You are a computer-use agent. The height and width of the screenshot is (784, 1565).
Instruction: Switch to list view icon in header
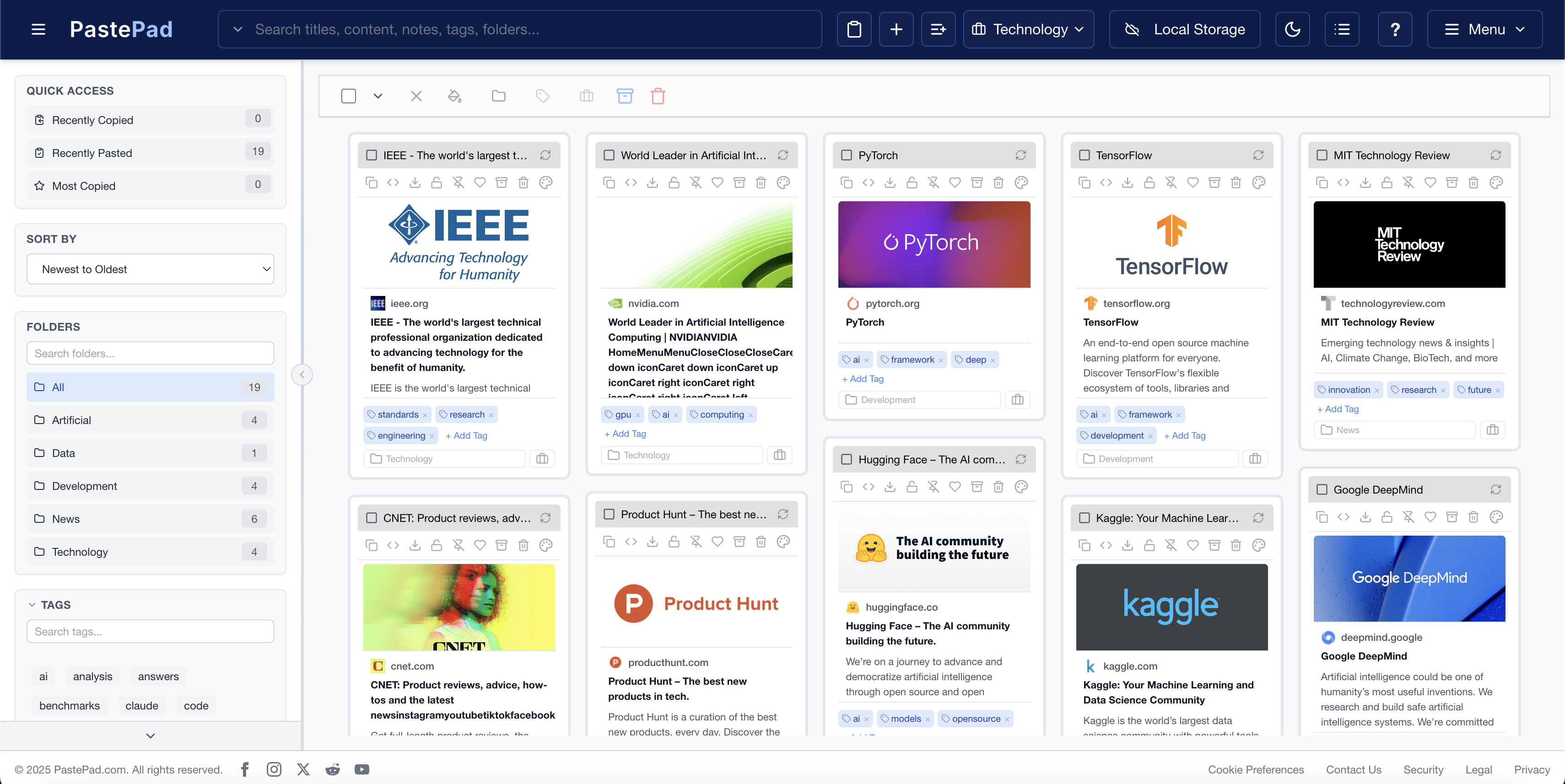tap(1341, 29)
